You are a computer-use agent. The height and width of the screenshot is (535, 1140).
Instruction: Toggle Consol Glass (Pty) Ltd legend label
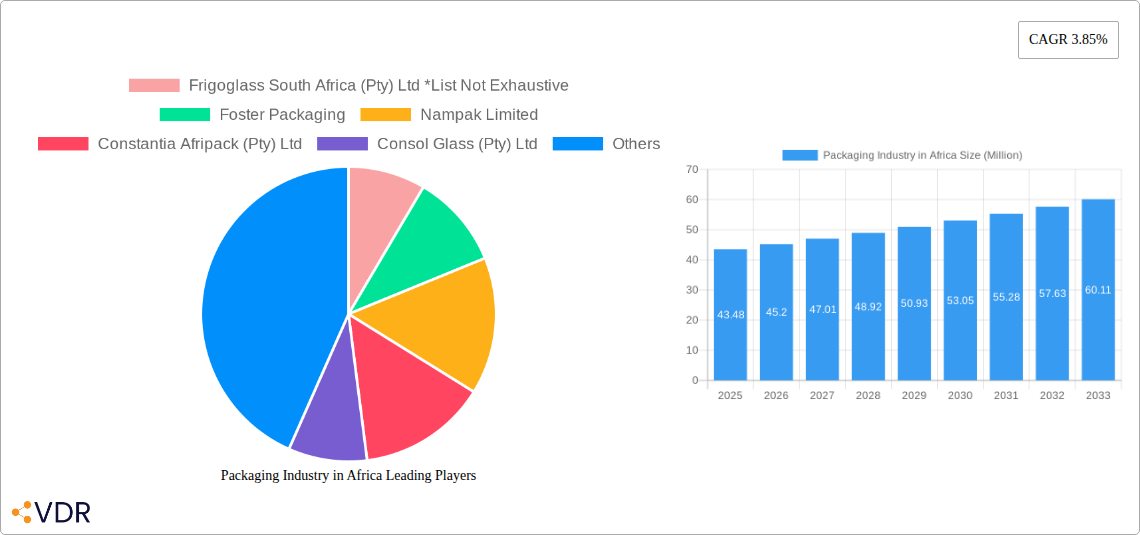pyautogui.click(x=457, y=144)
